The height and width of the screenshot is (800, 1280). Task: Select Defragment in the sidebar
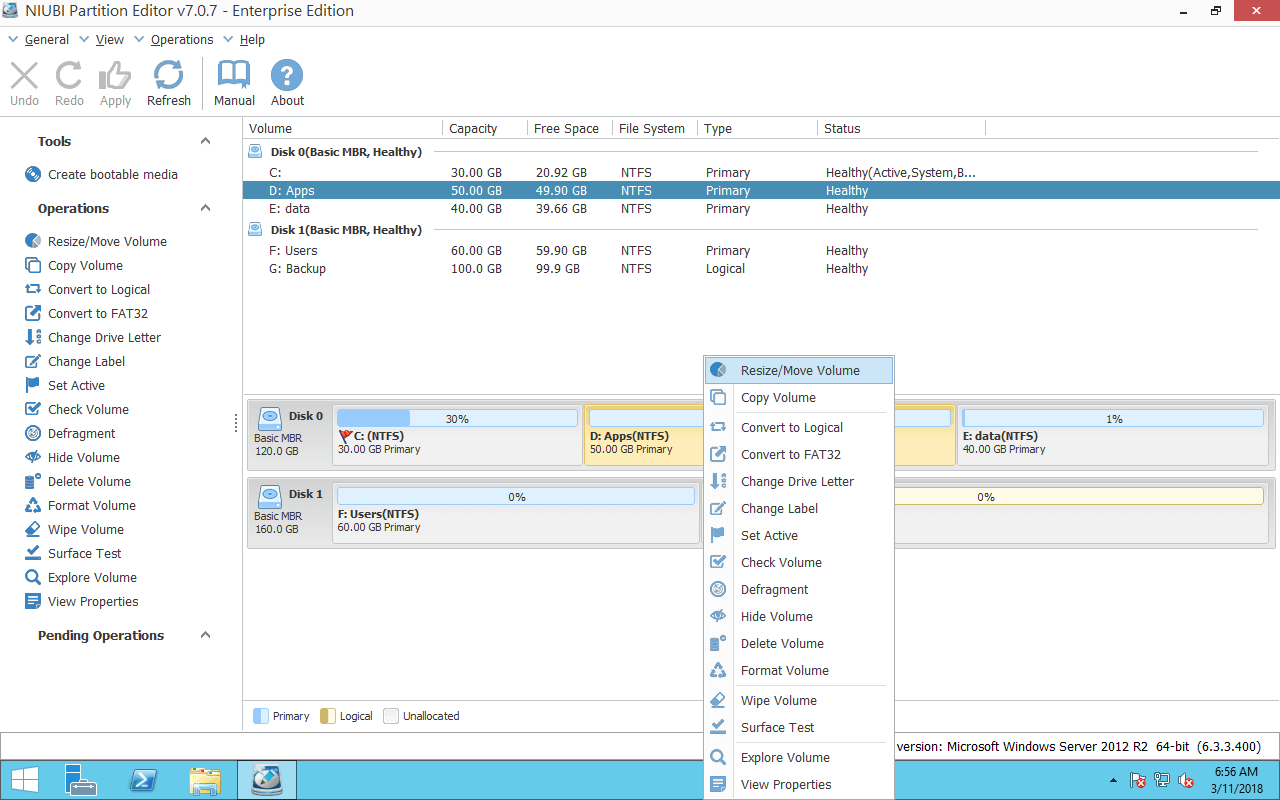(82, 433)
